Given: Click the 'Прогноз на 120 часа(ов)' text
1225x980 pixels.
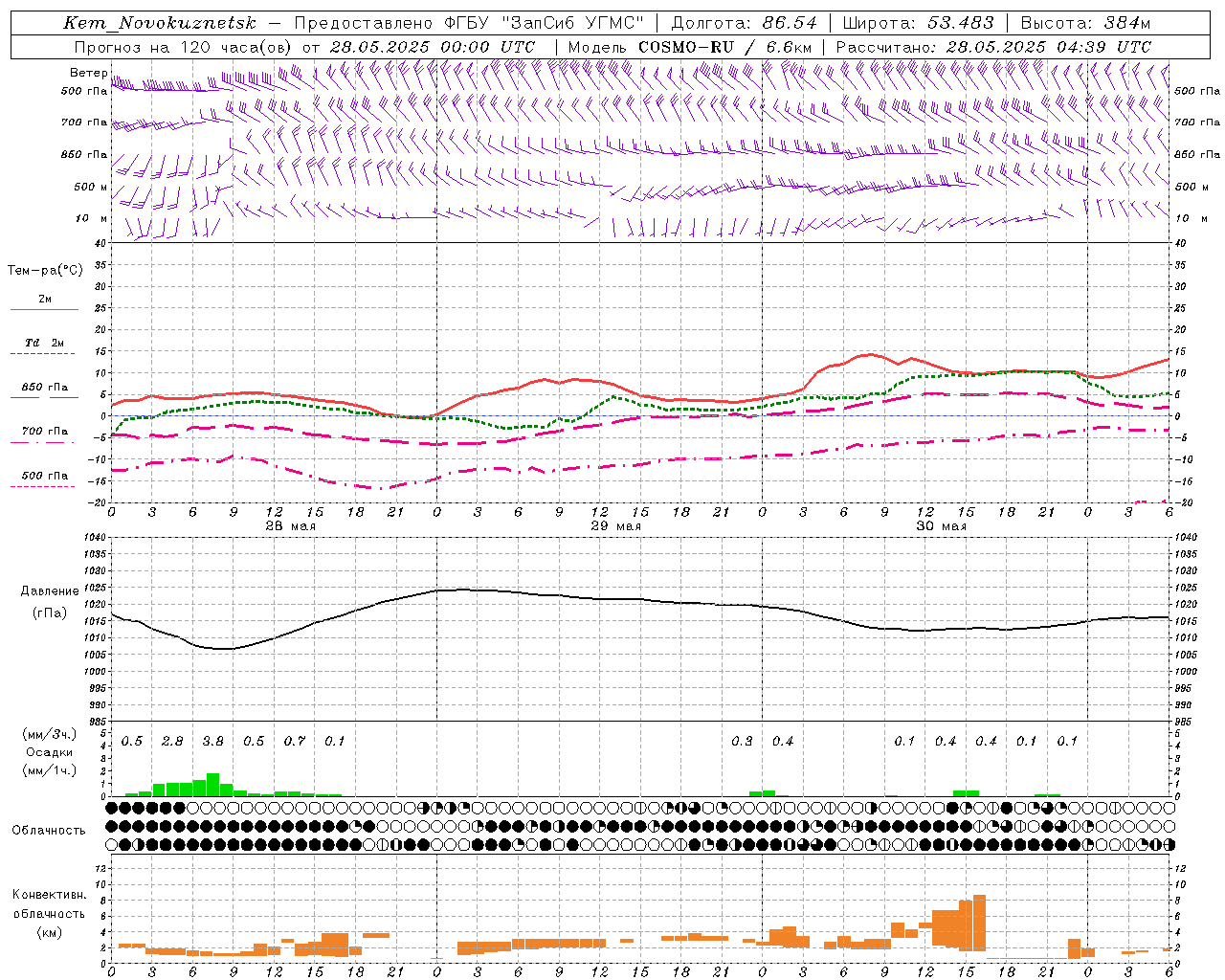Looking at the screenshot, I should pyautogui.click(x=184, y=47).
